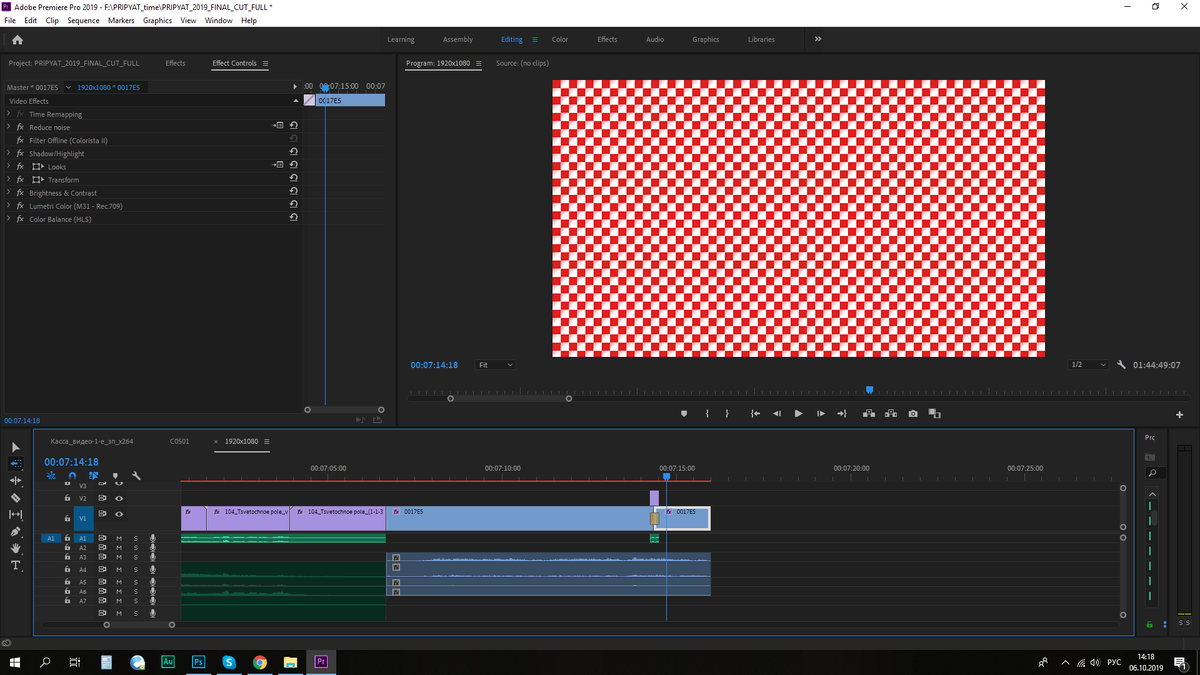Toggle the Shadow/Highlight fx switch
This screenshot has width=1200, height=675.
20,153
